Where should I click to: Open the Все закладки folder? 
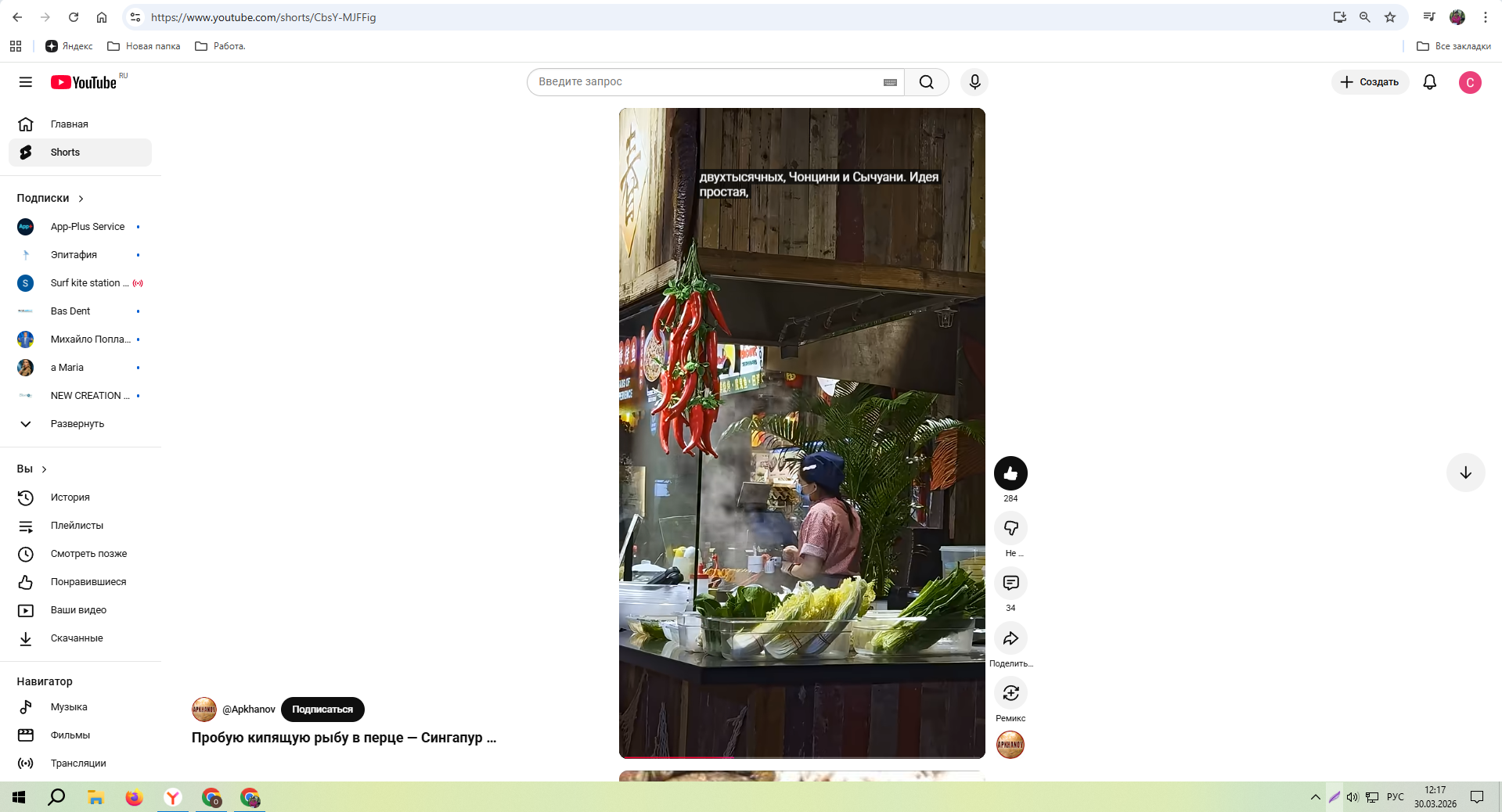click(1453, 46)
